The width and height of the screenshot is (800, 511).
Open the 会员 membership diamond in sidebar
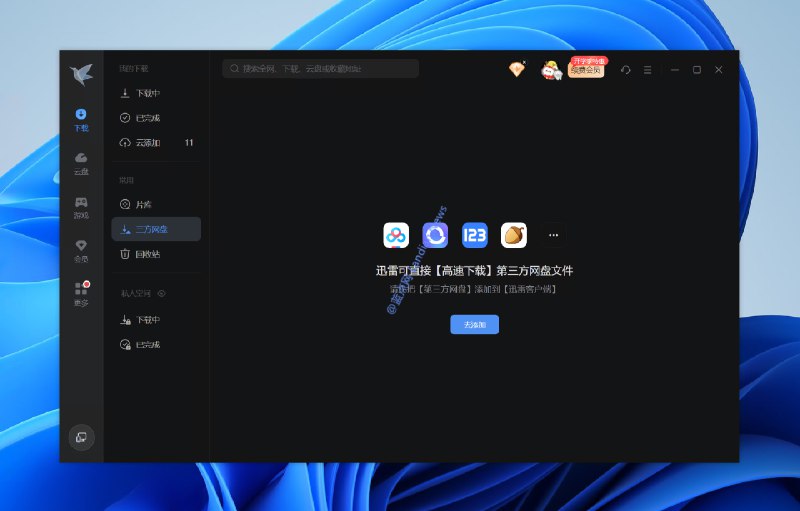click(81, 250)
